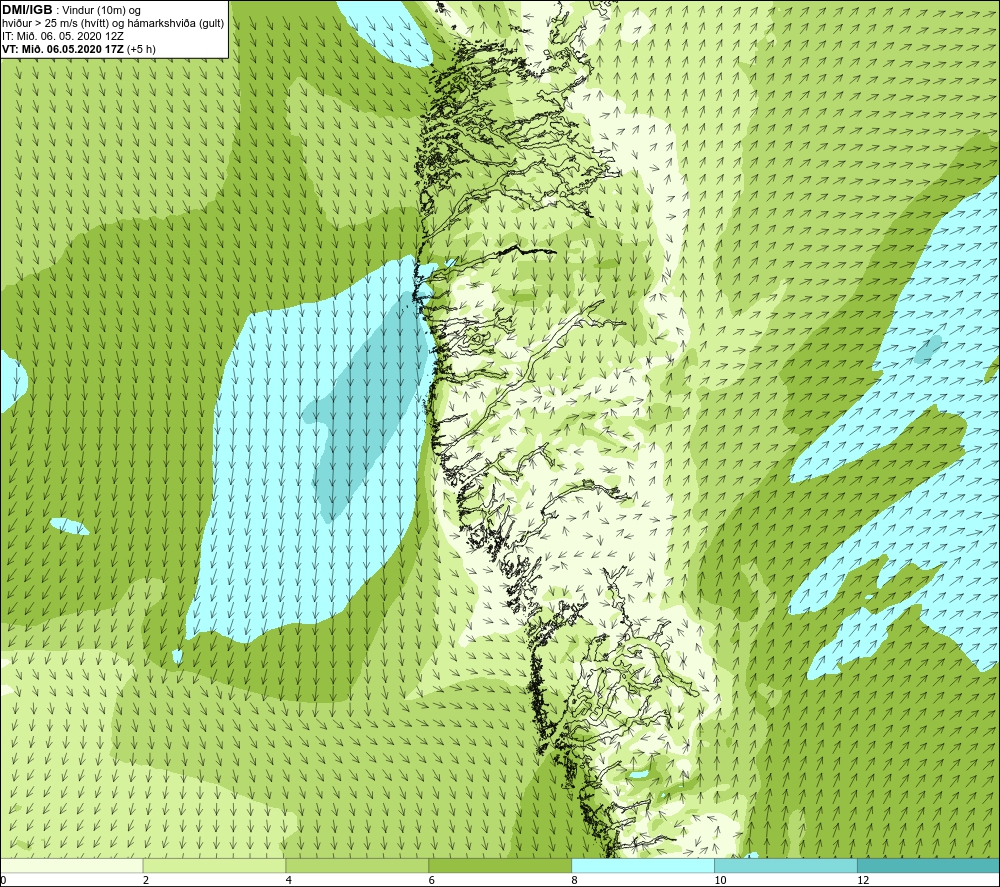Click the legend scale value '6'
This screenshot has width=1000, height=887.
[x=432, y=880]
